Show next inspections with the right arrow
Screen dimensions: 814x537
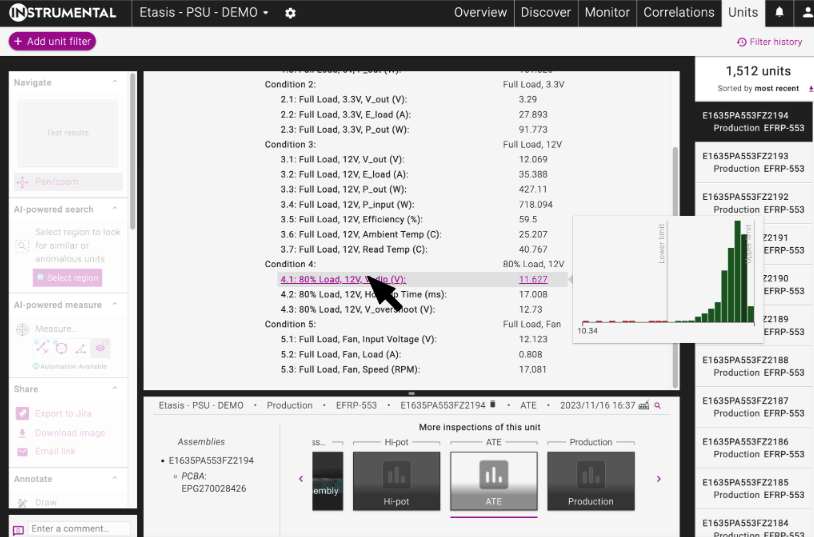coord(659,479)
